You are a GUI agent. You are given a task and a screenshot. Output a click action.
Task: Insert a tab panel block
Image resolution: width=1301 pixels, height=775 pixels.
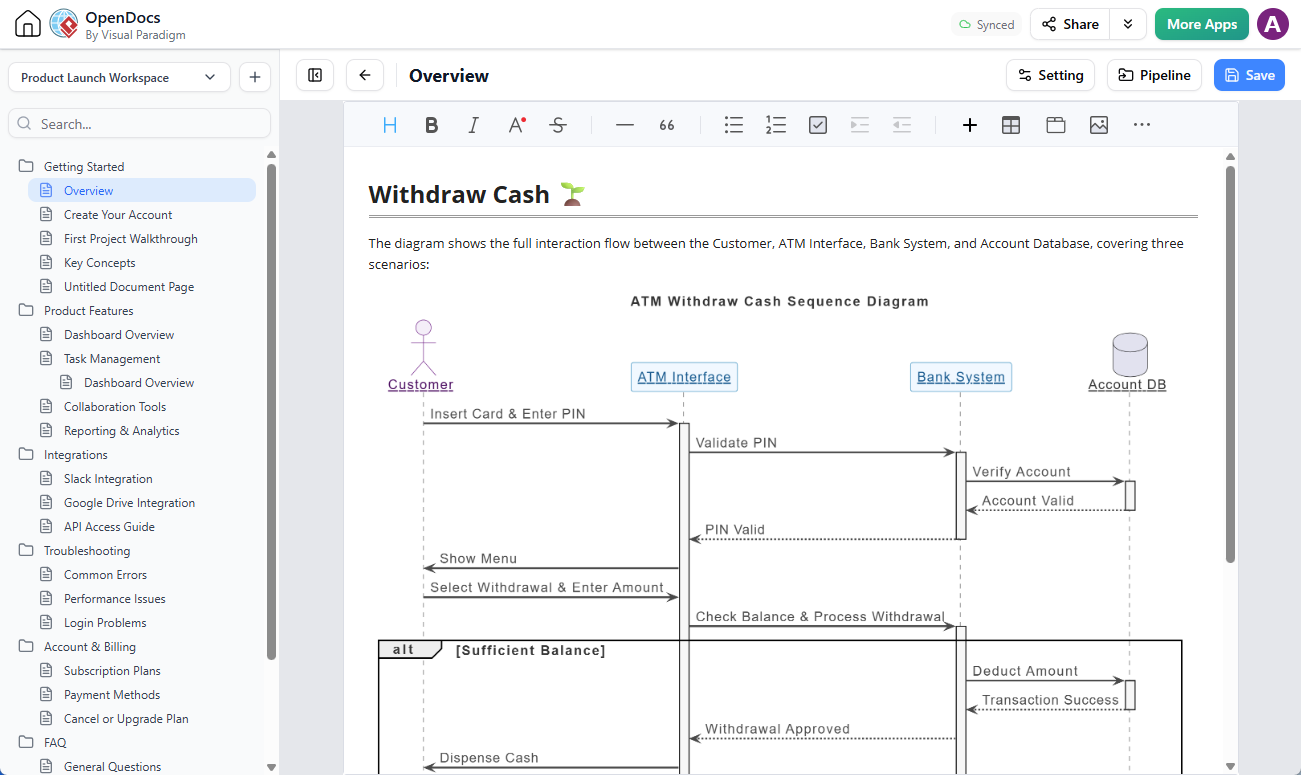[x=1055, y=125]
